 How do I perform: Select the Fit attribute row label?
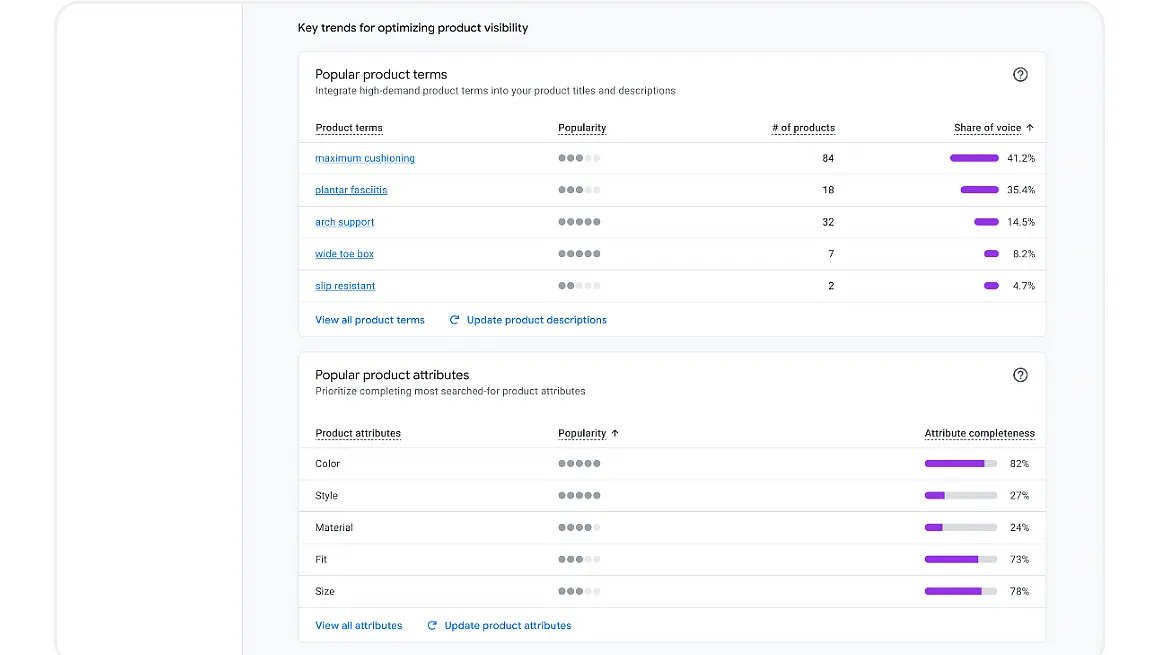point(321,559)
